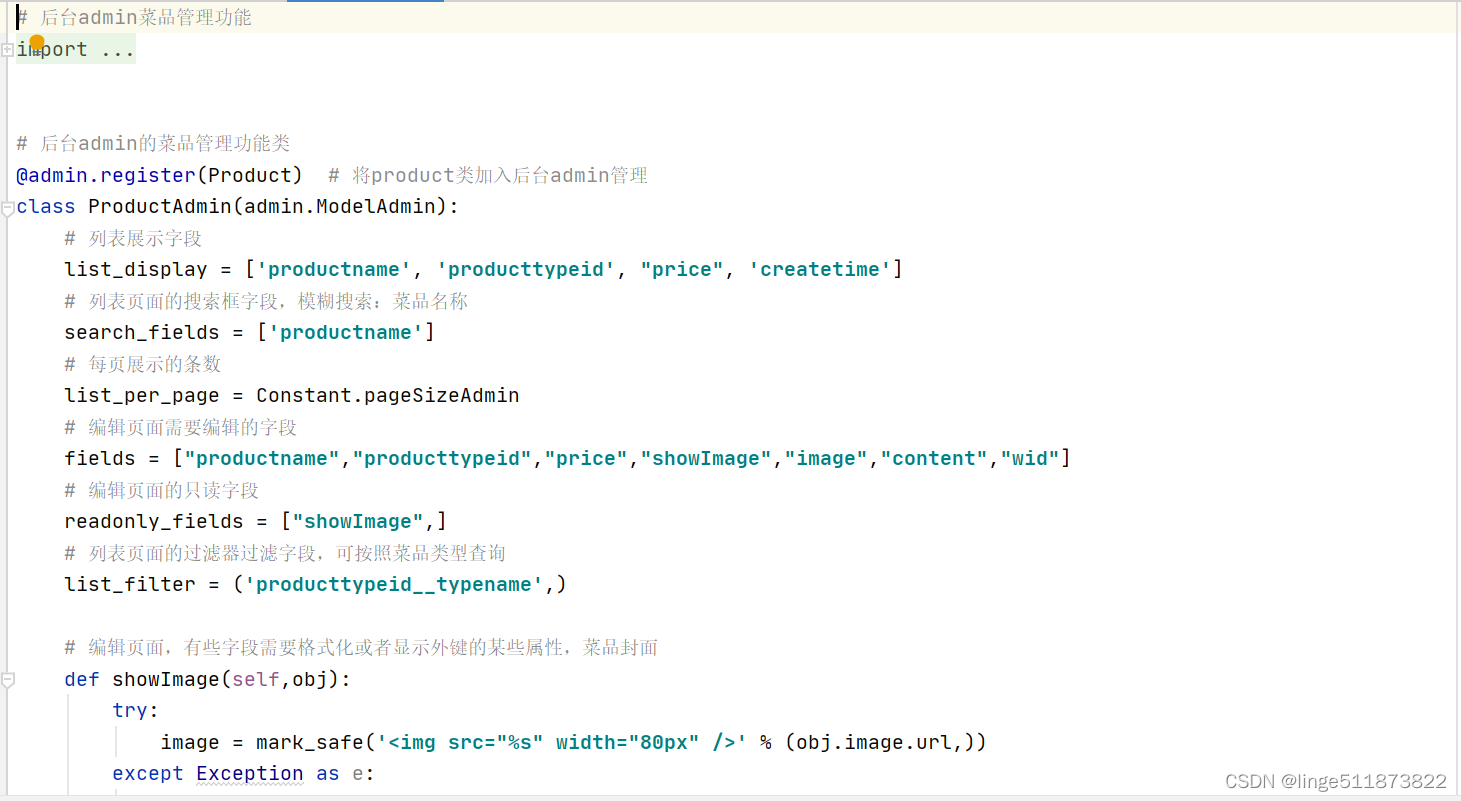Click "showImage" string in readonly_fields
Screen dimensions: 1461x801
click(x=358, y=521)
